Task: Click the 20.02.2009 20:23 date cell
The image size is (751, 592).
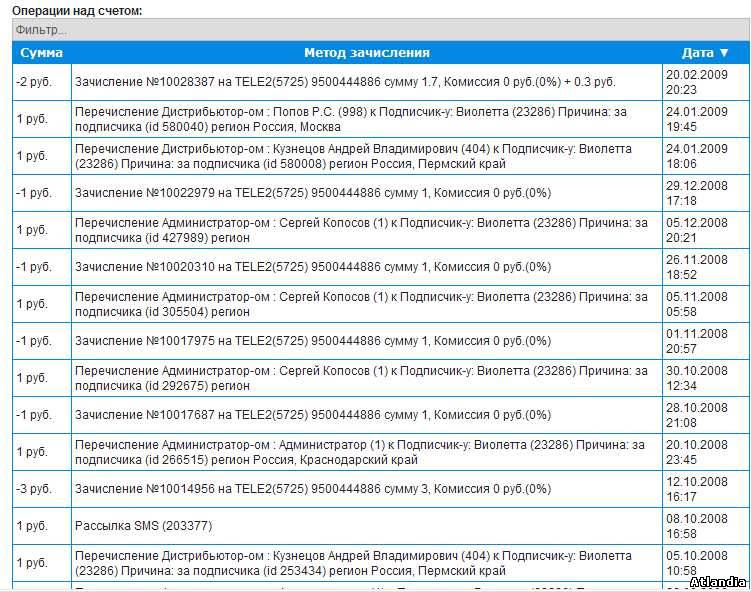Action: (697, 82)
